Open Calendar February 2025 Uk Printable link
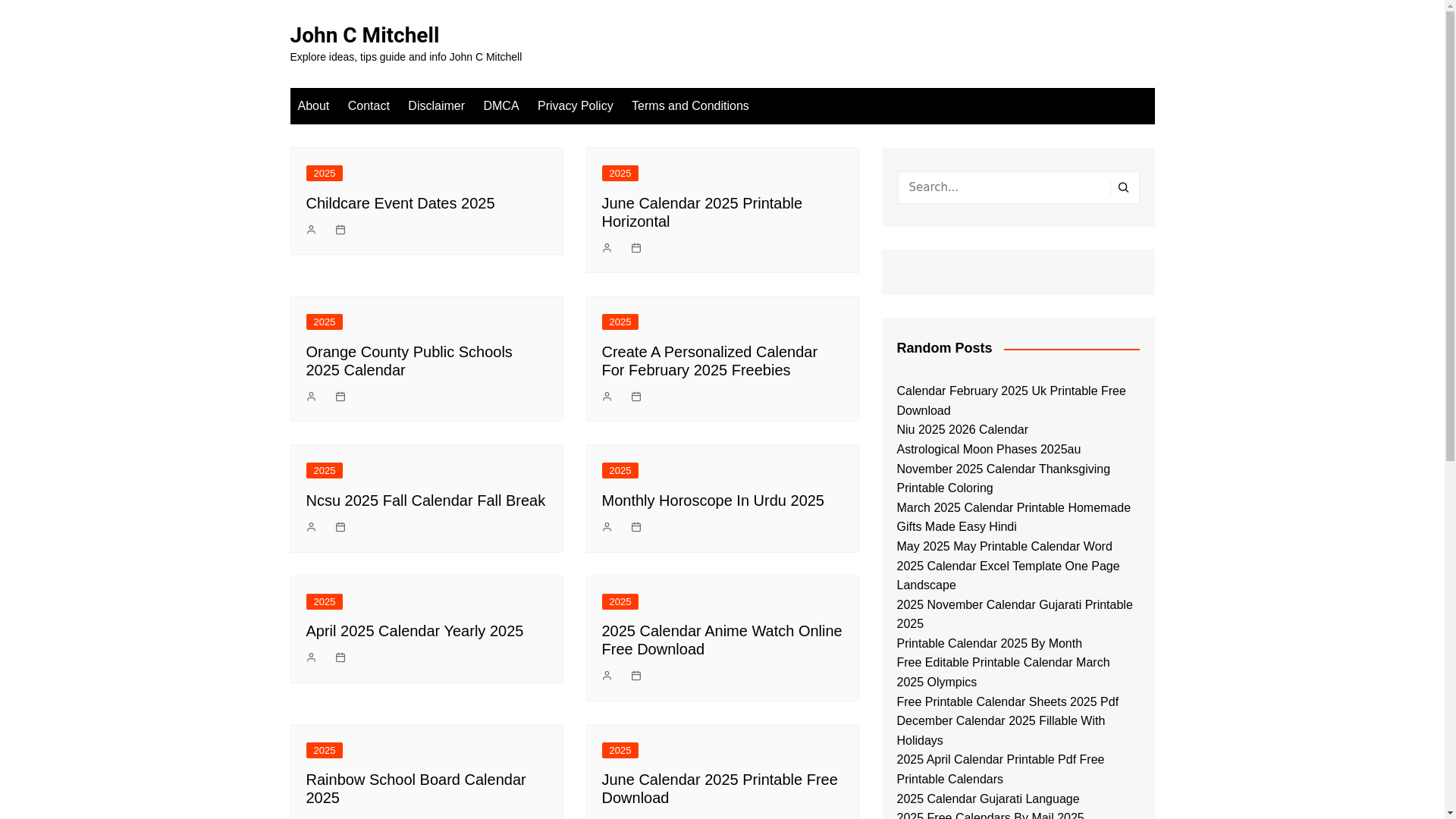1456x819 pixels. (x=1011, y=401)
